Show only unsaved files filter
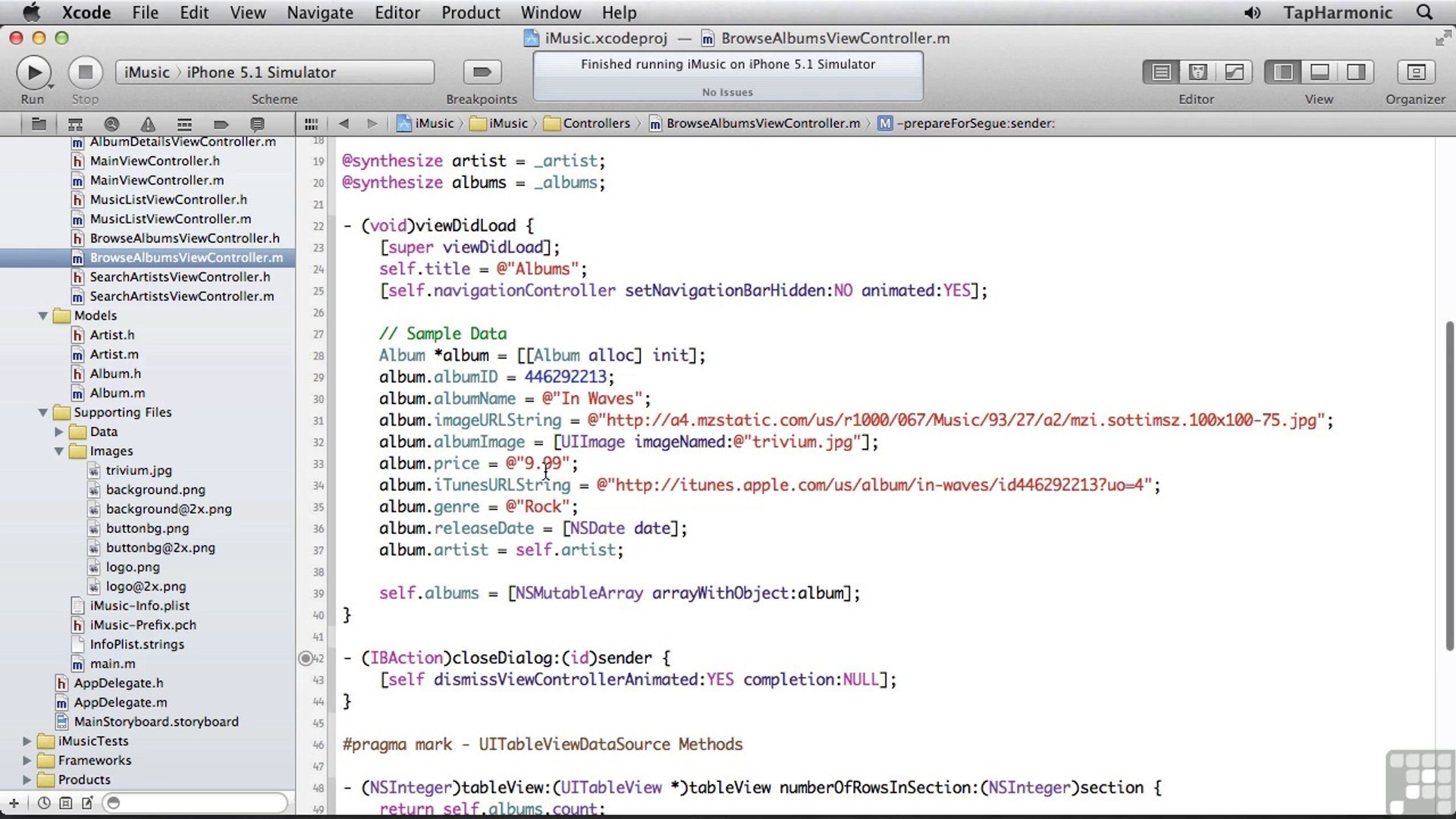 click(x=87, y=803)
